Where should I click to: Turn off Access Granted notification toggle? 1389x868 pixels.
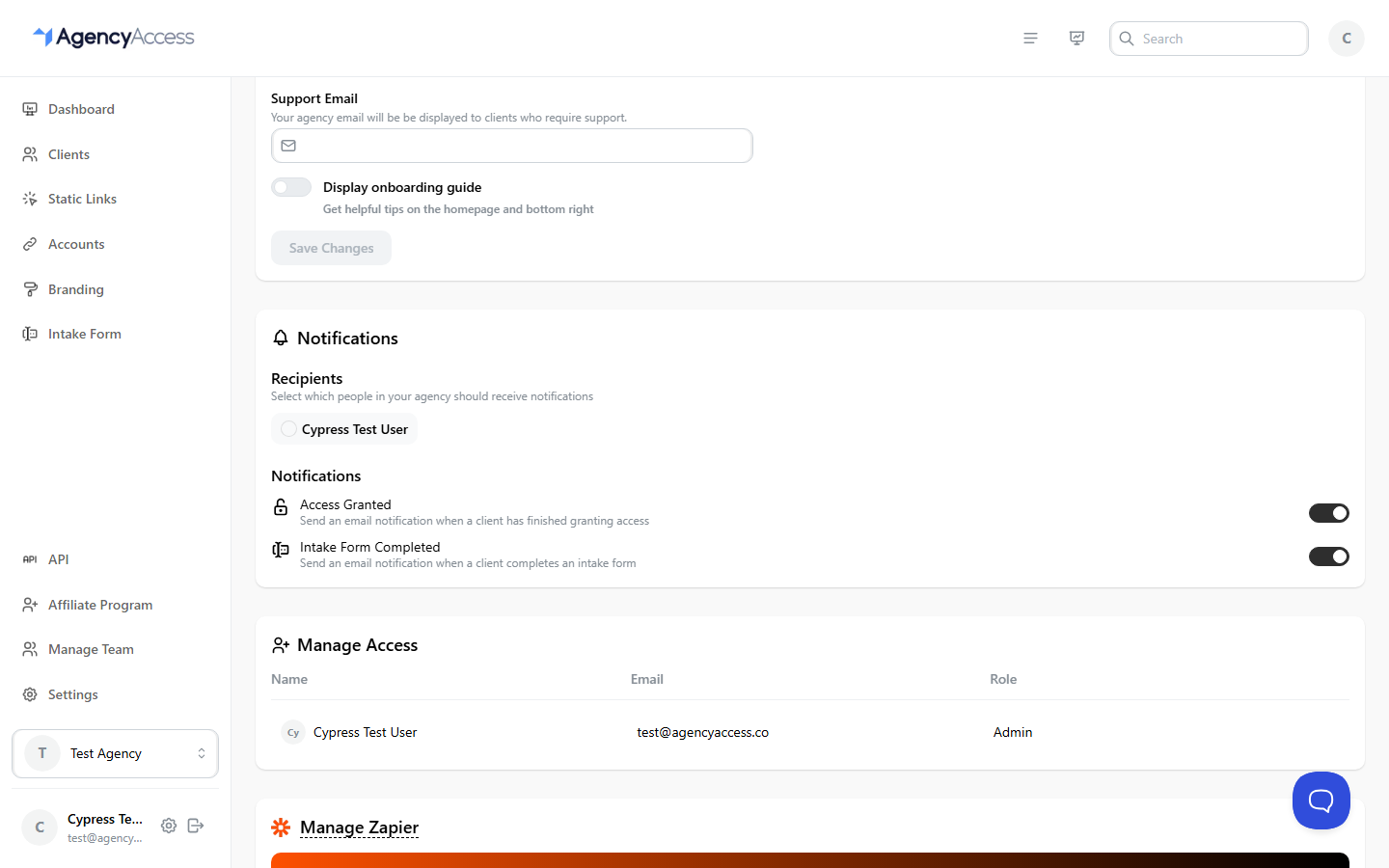pyautogui.click(x=1329, y=513)
